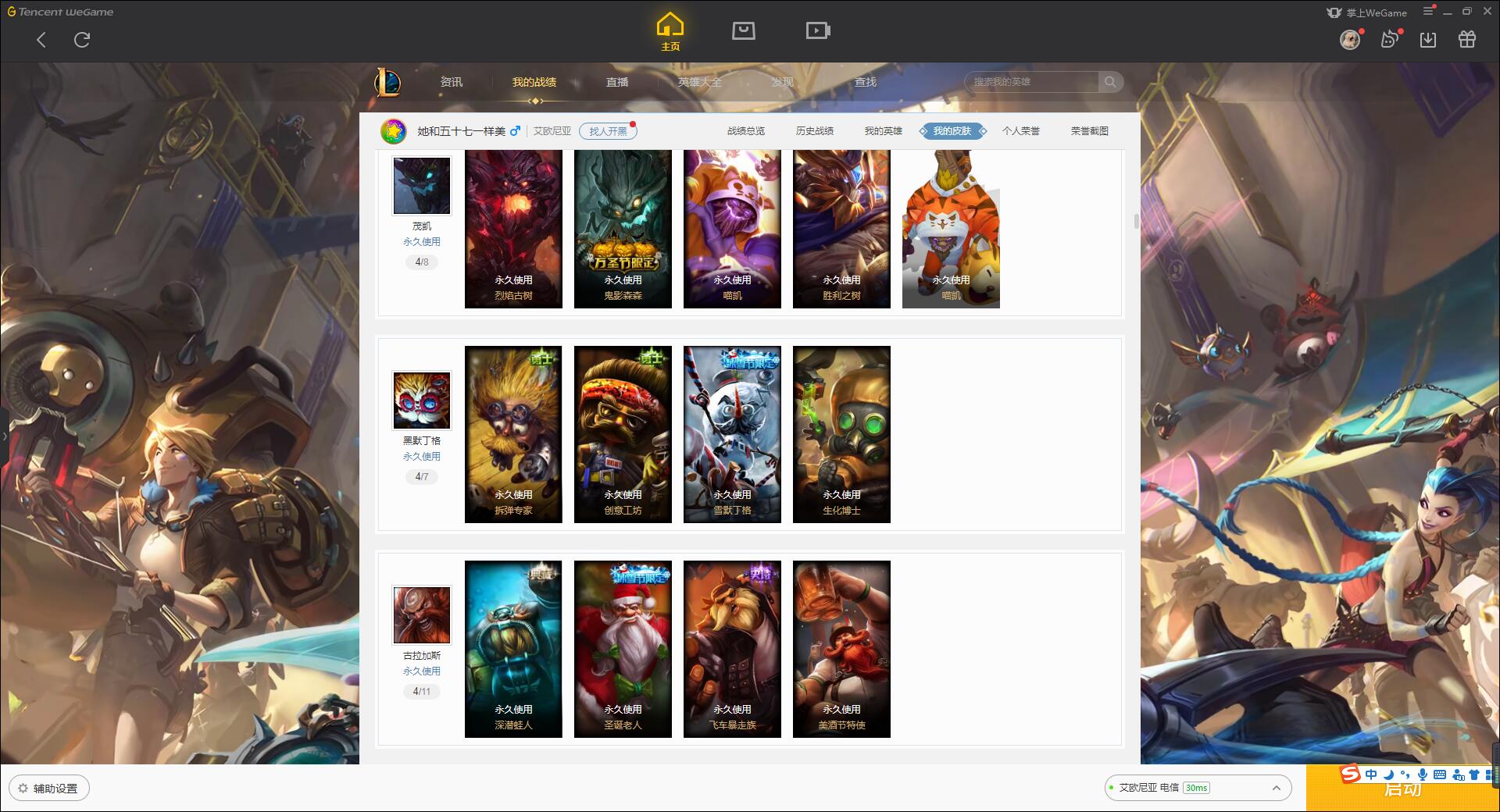
Task: Open the 鬼影森森 skin card
Action: 623,229
